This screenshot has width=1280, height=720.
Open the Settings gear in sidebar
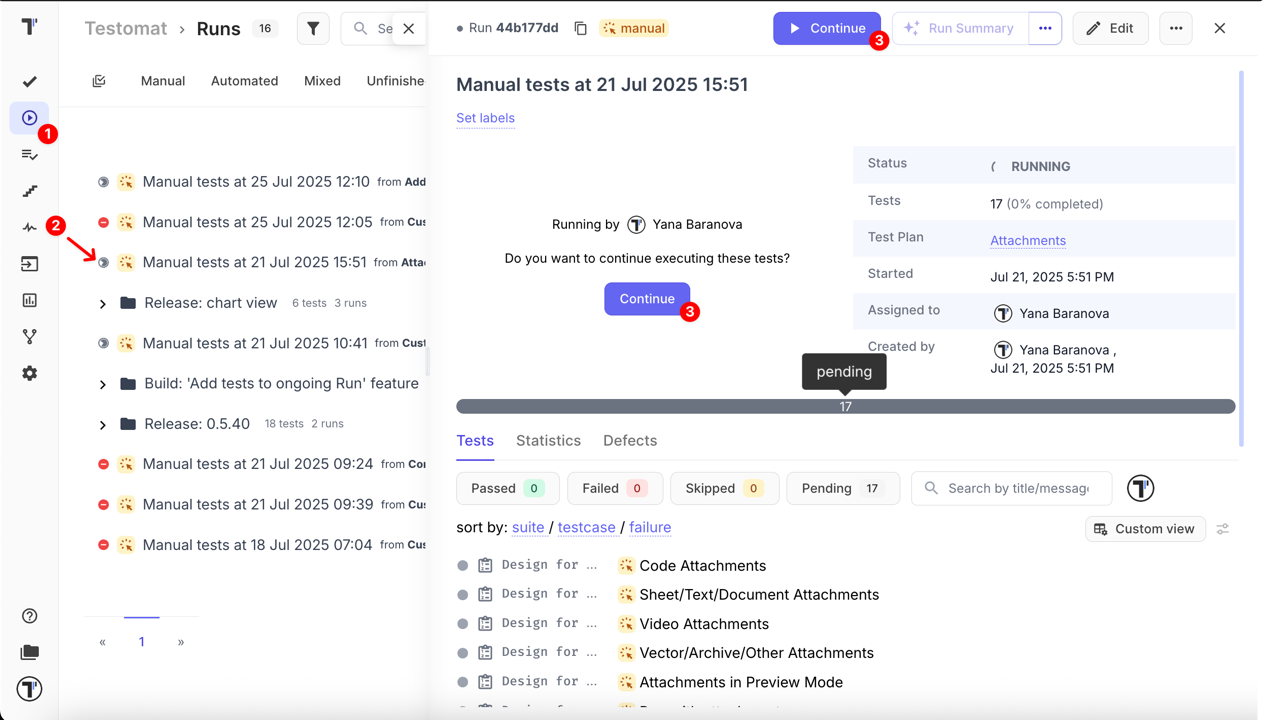coord(30,373)
